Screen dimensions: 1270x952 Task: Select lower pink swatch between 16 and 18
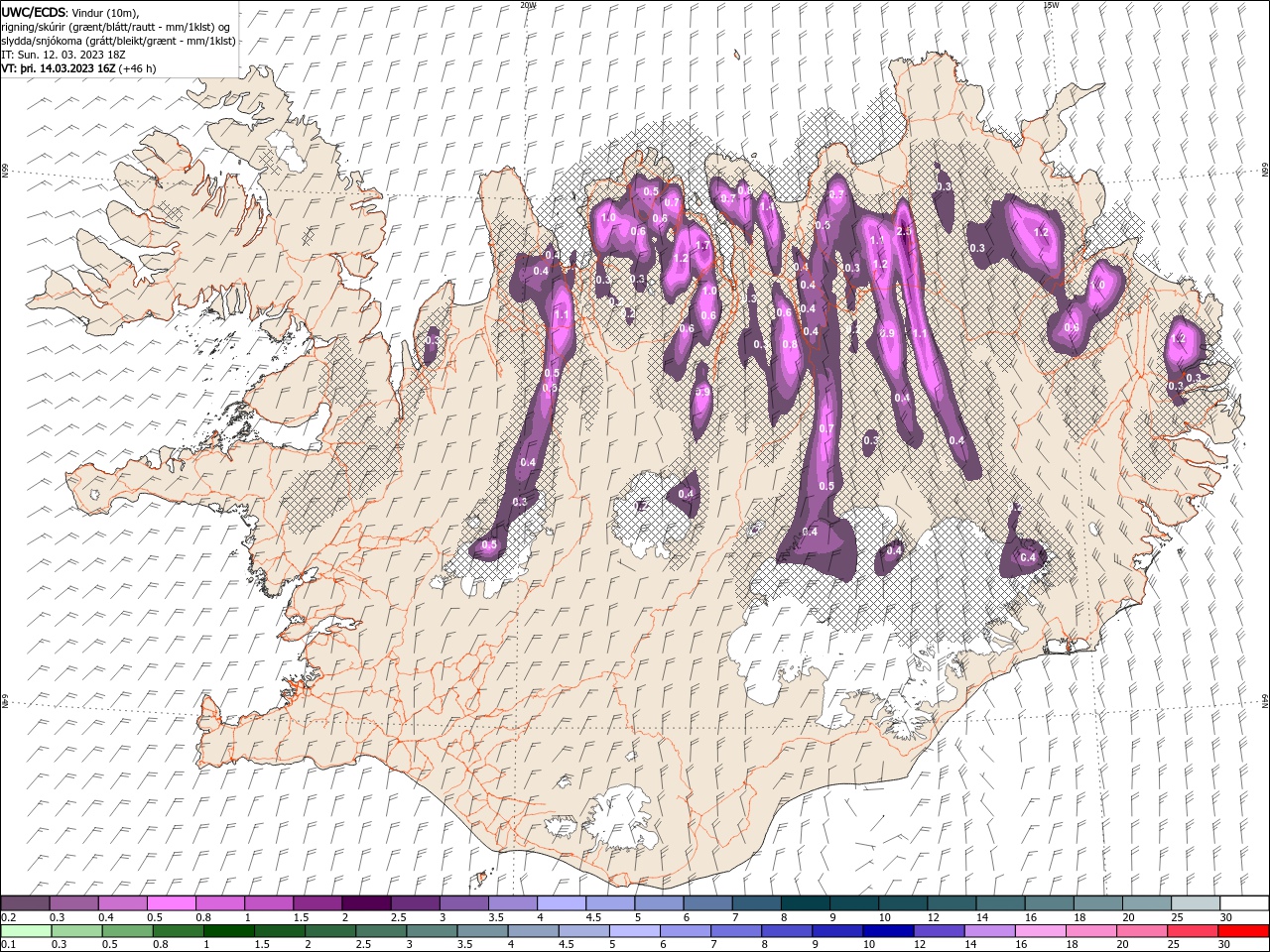[x=1039, y=931]
